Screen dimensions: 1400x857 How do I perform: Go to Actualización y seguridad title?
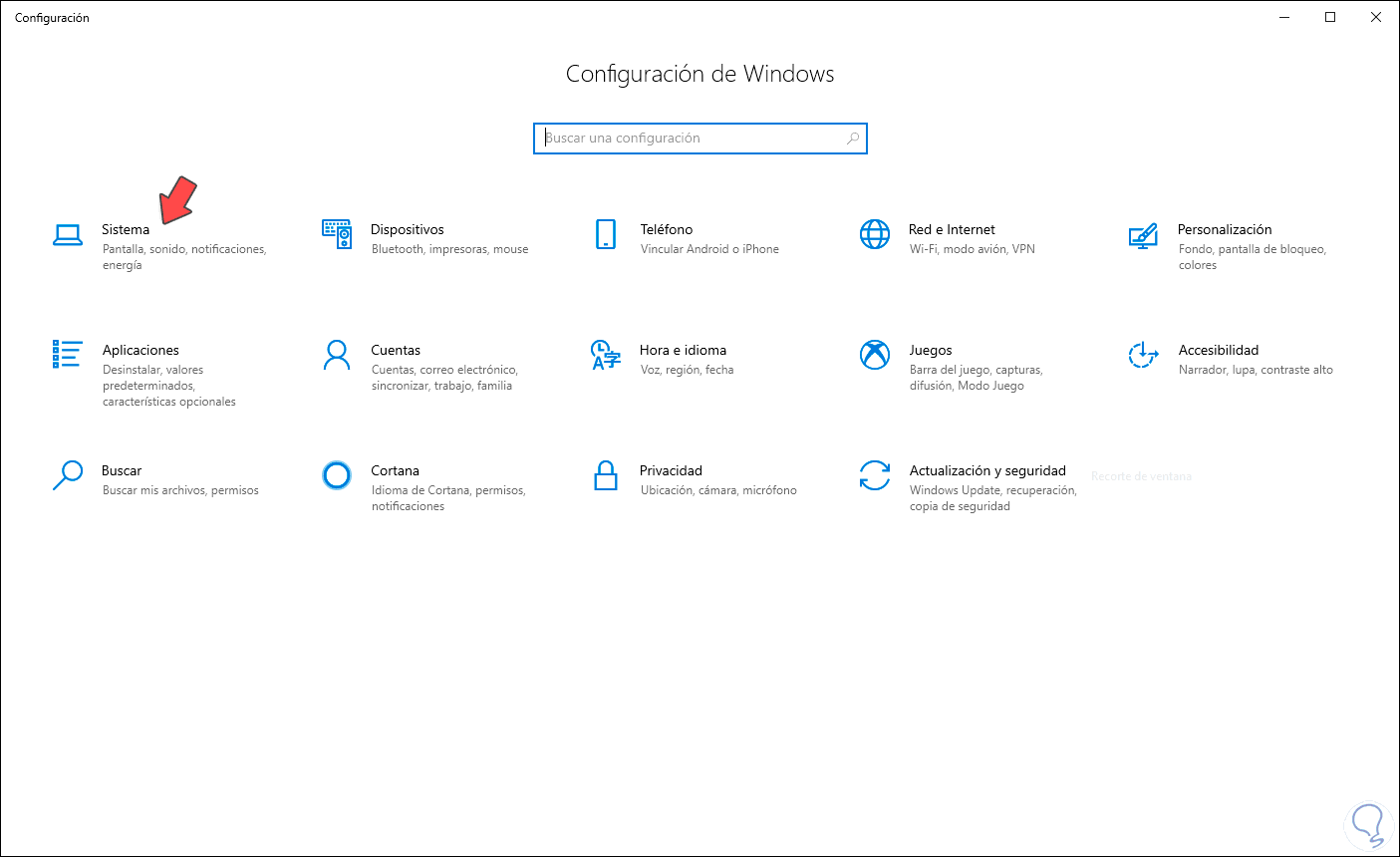(x=987, y=470)
